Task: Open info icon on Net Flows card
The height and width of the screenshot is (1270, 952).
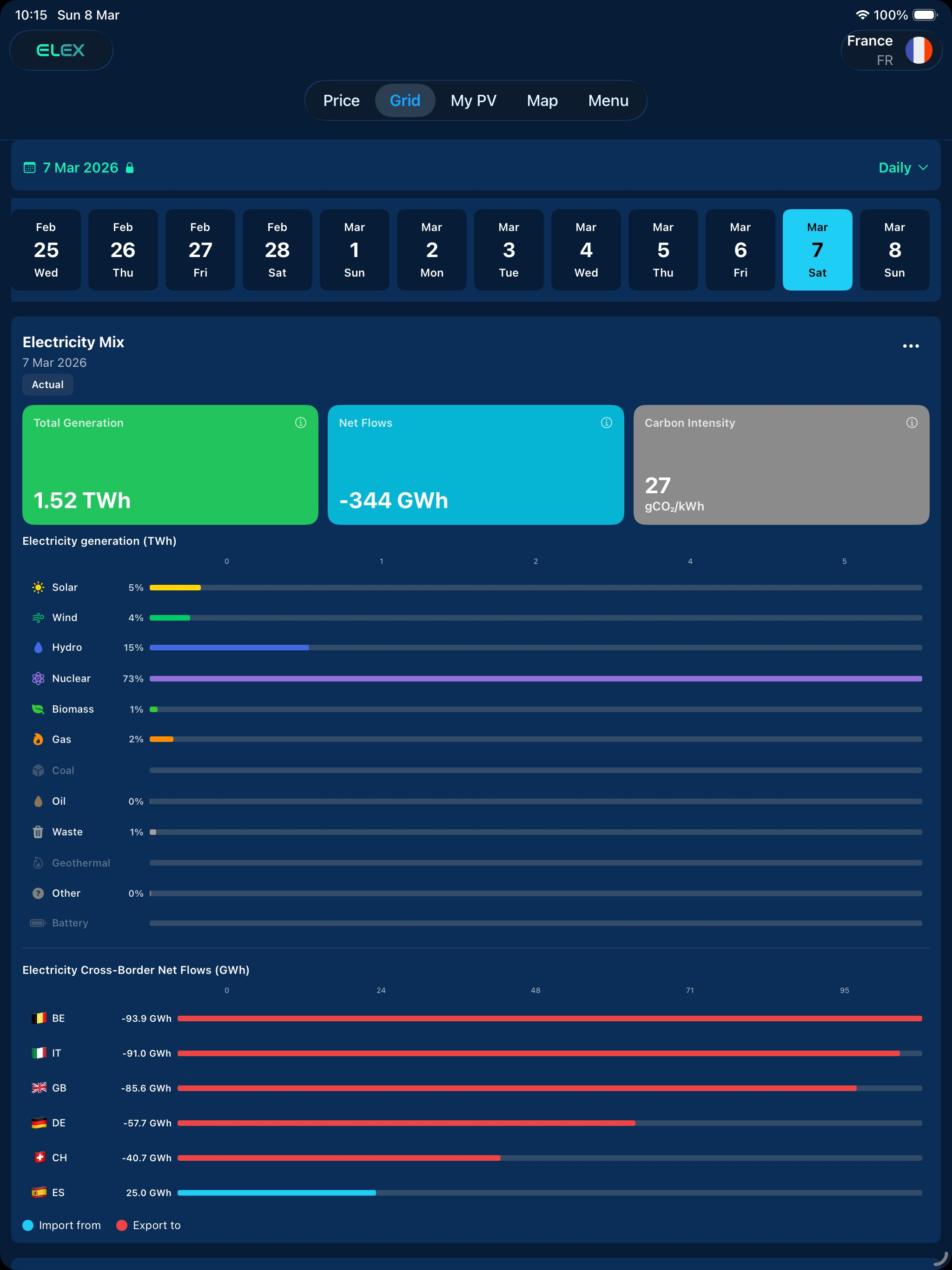Action: coord(606,423)
